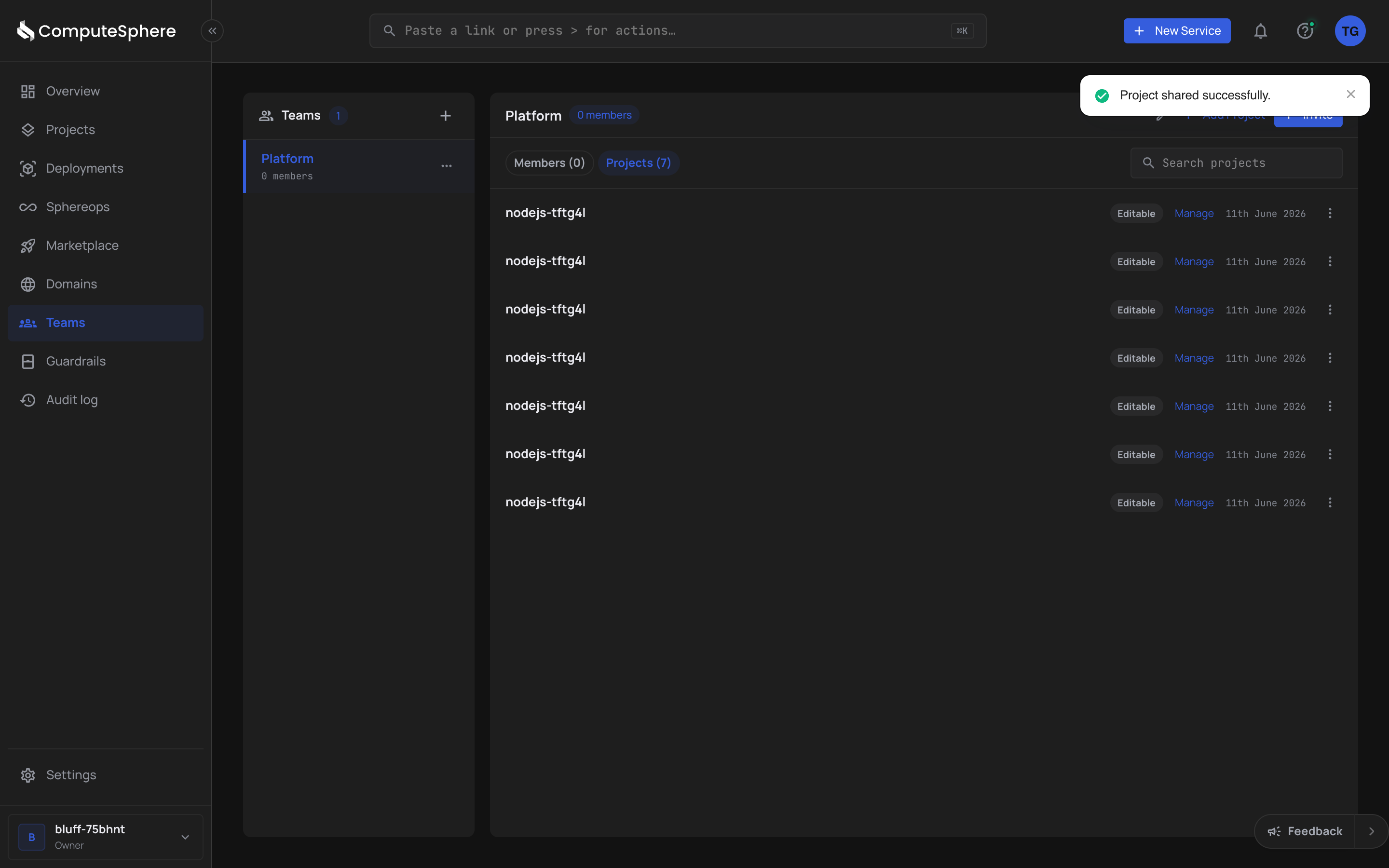The height and width of the screenshot is (868, 1389).
Task: Select the Projects (7) tab
Action: point(638,163)
